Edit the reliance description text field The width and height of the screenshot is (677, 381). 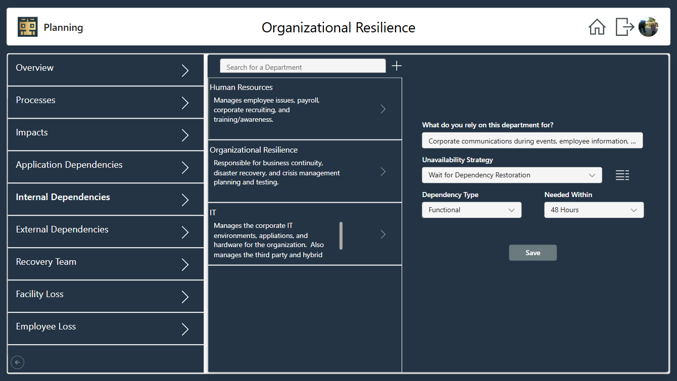(532, 140)
